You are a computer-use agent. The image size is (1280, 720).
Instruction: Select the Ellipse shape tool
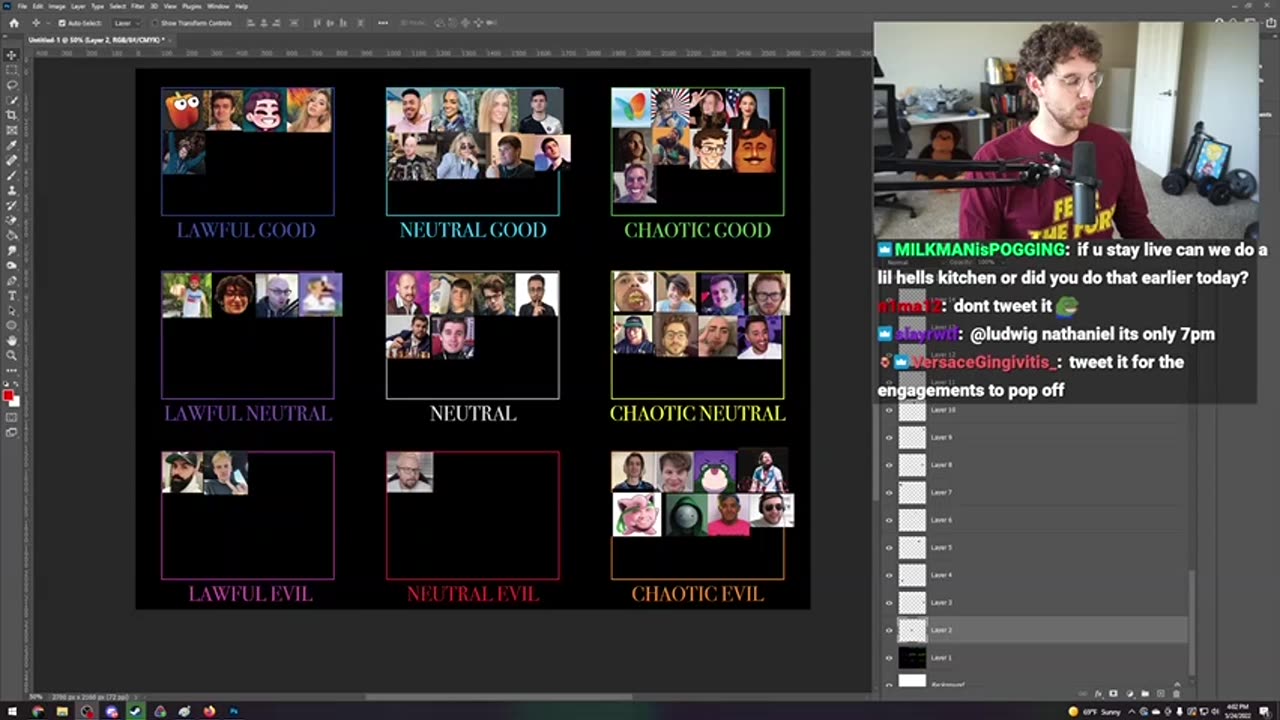(x=11, y=325)
